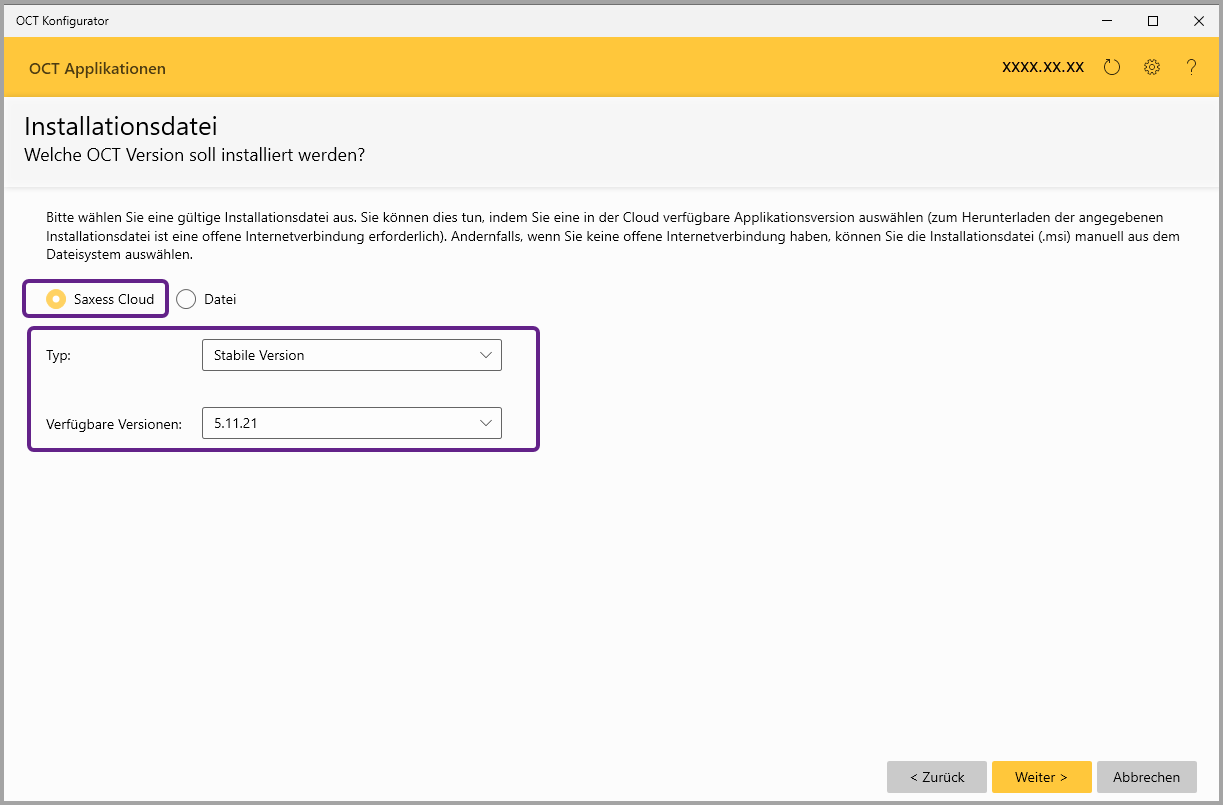The image size is (1223, 805).
Task: Open settings via the gear icon
Action: point(1152,68)
